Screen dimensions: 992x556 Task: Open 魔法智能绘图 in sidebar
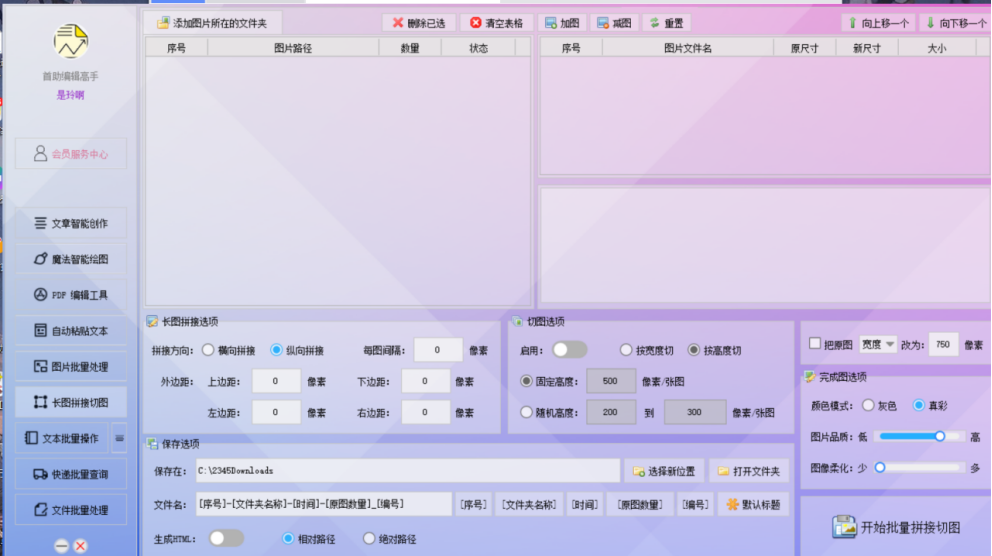pyautogui.click(x=71, y=259)
